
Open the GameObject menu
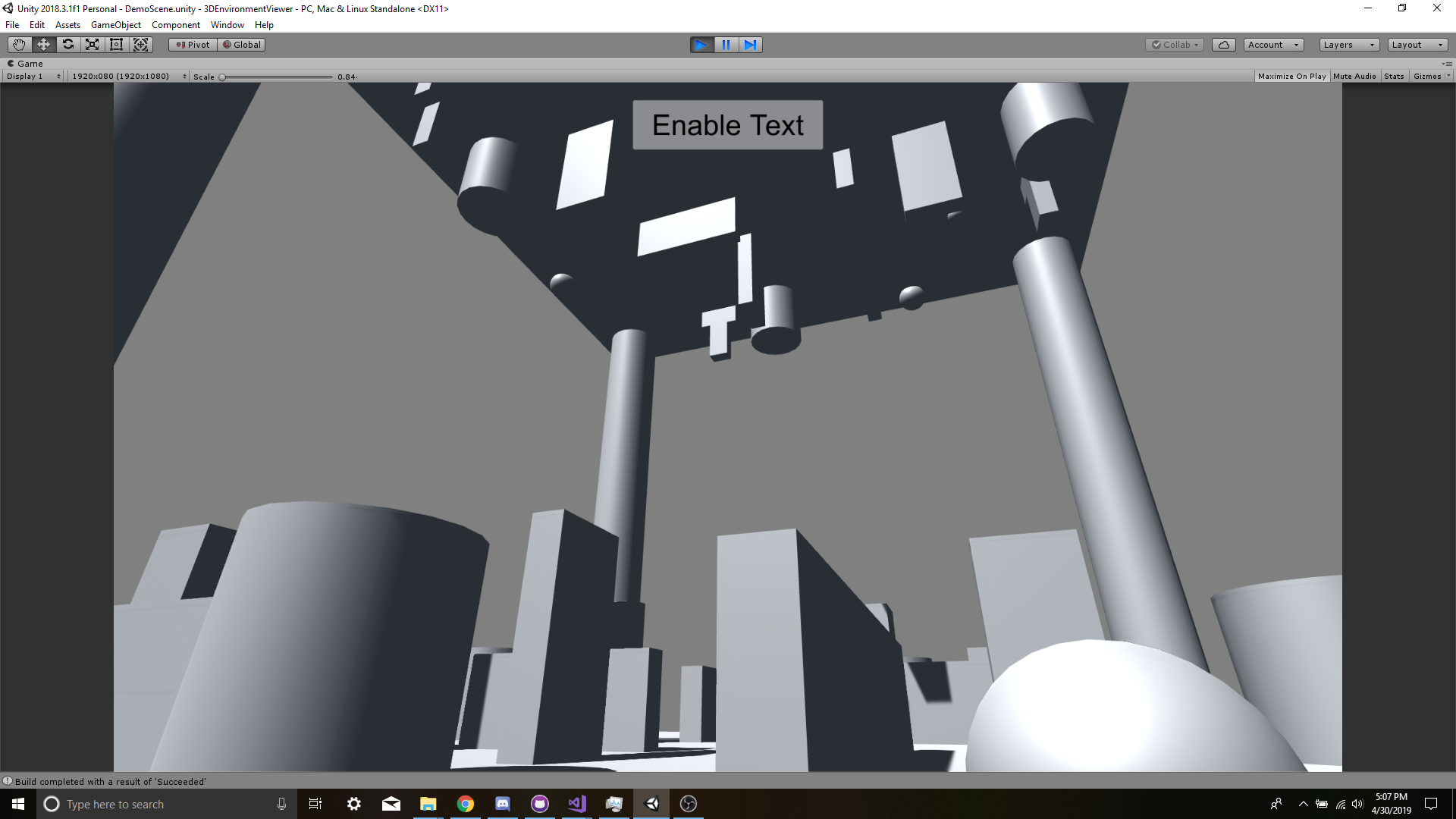[115, 24]
